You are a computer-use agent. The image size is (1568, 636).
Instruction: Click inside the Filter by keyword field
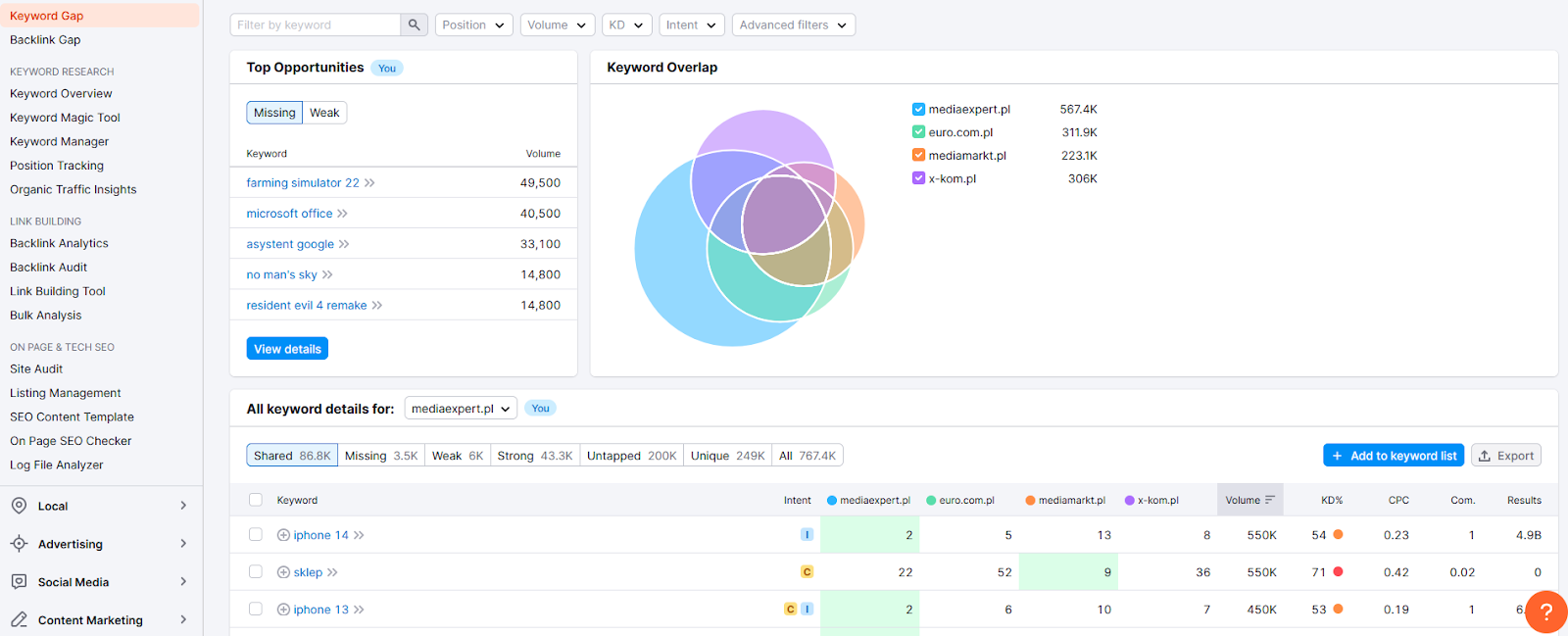tap(316, 24)
